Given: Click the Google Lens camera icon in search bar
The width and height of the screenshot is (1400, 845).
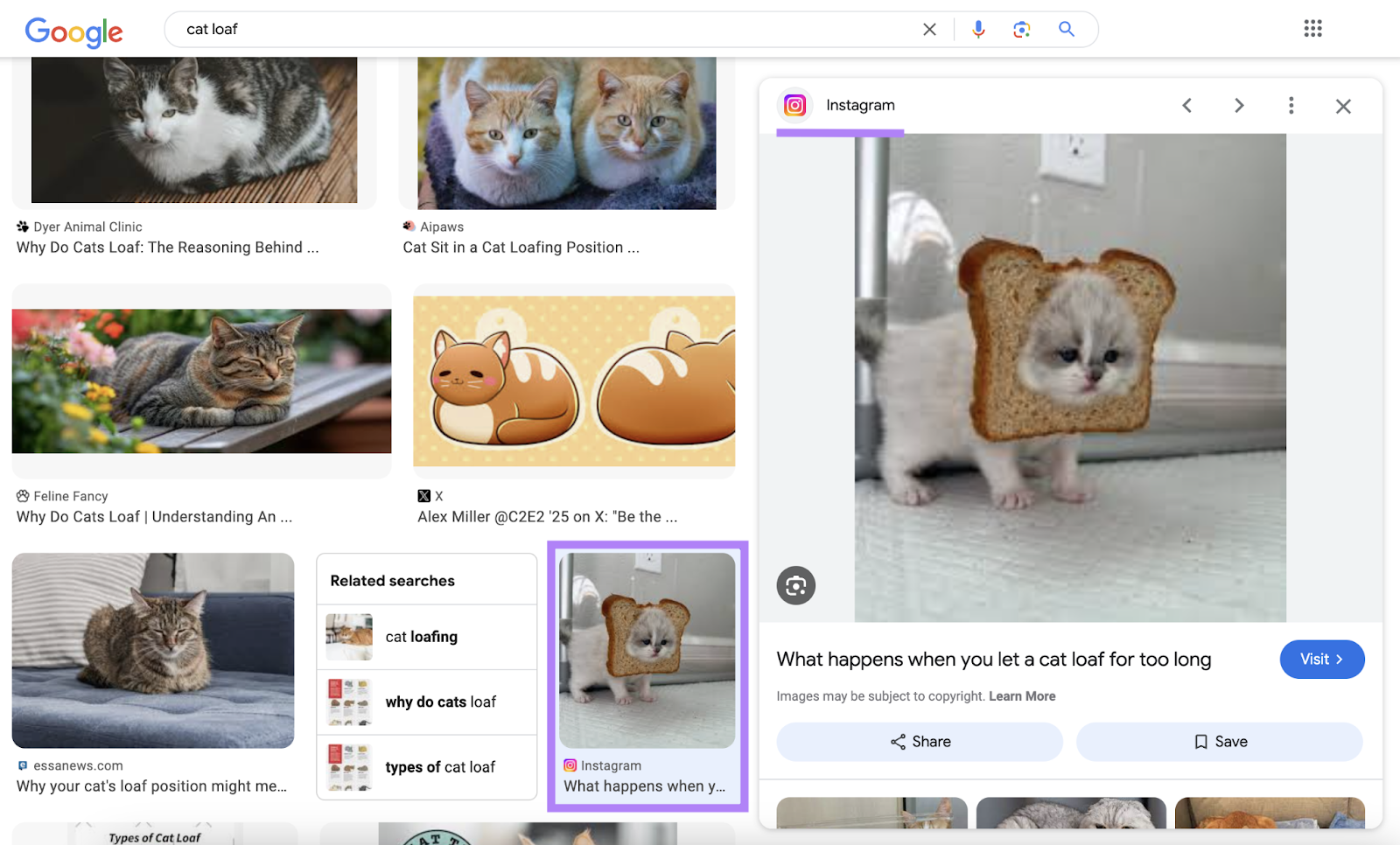Looking at the screenshot, I should click(1021, 29).
